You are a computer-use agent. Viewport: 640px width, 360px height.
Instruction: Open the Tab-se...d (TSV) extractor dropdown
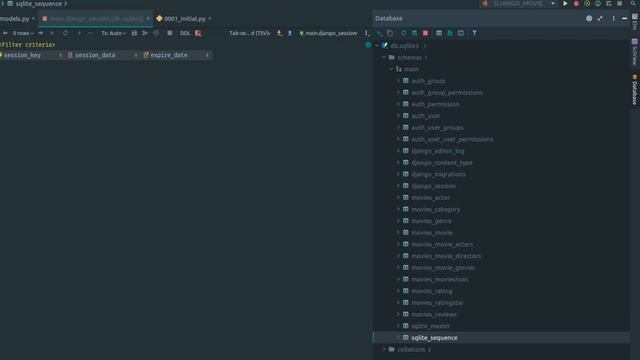pos(250,33)
